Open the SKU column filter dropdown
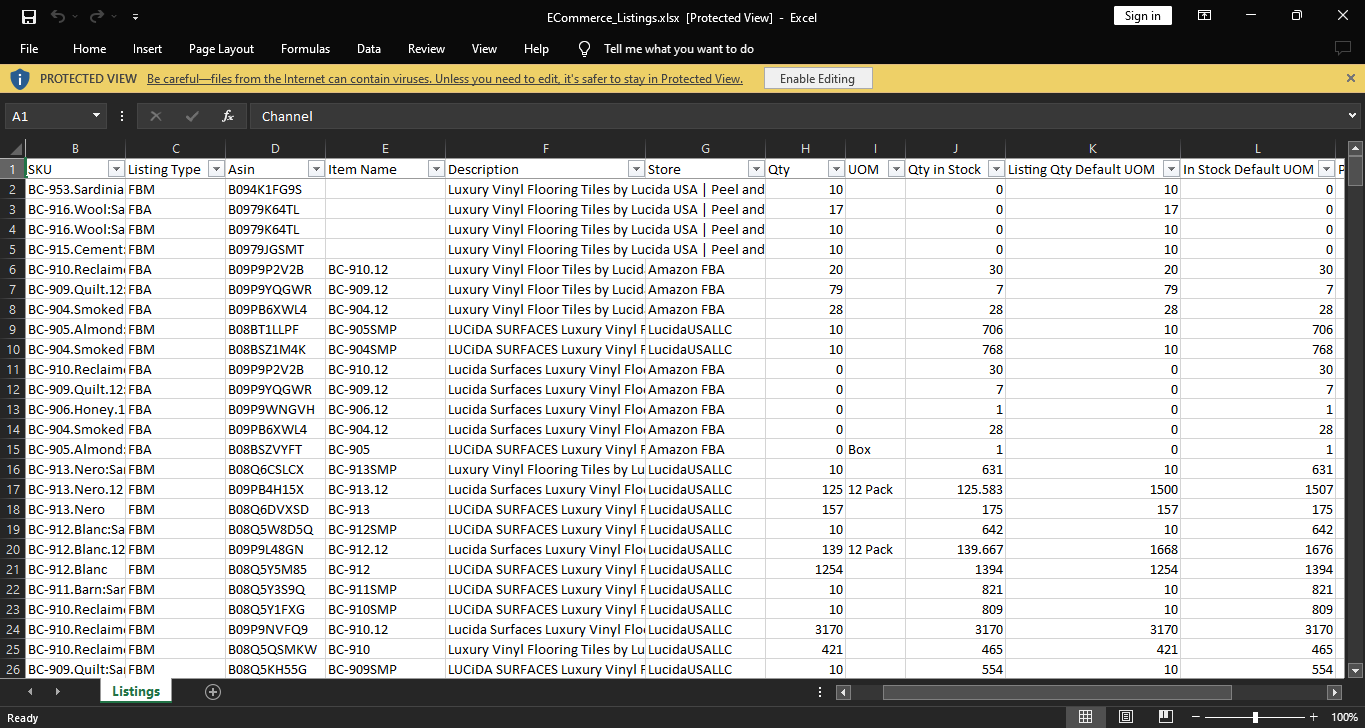1365x728 pixels. tap(116, 169)
